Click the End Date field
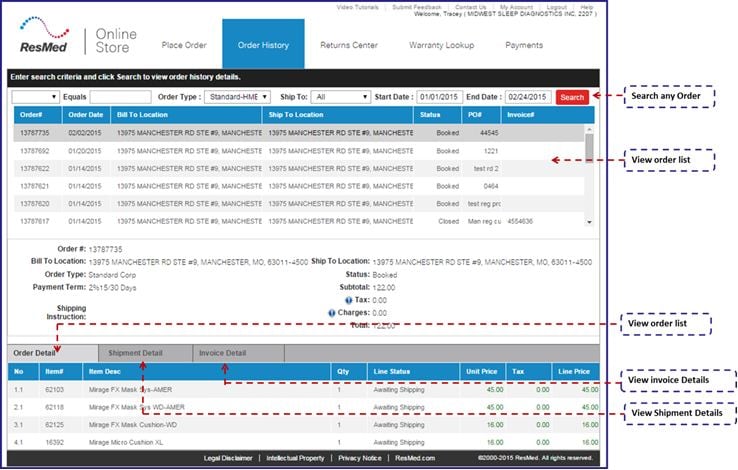 tap(528, 97)
